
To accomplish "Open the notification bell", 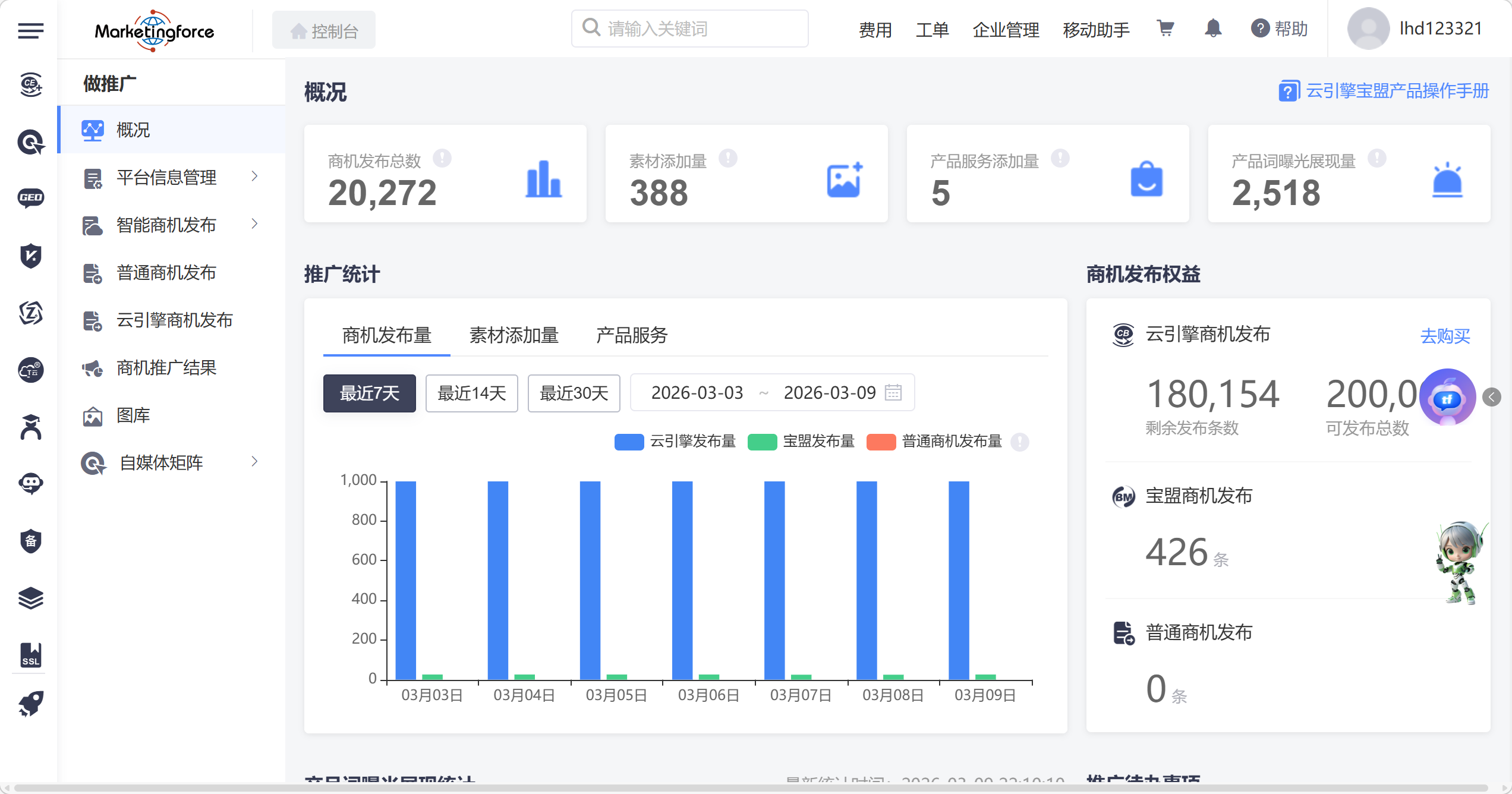I will [1212, 28].
